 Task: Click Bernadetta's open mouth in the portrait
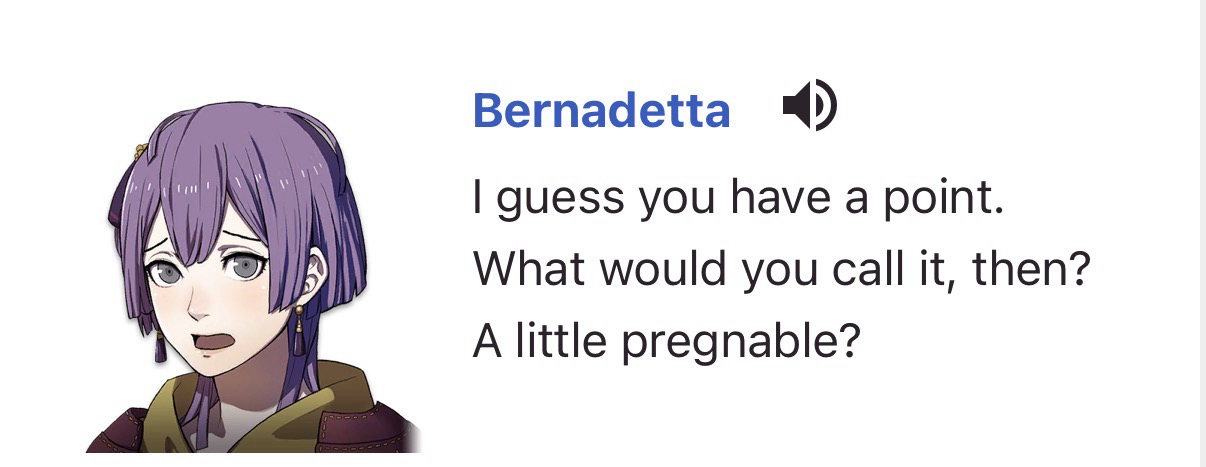click(x=216, y=343)
